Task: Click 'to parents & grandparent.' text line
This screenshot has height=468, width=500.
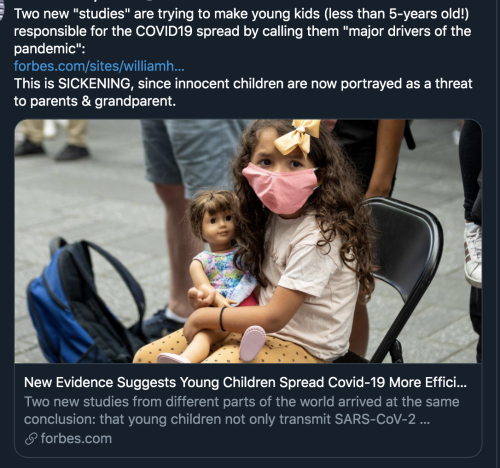Action: point(95,101)
